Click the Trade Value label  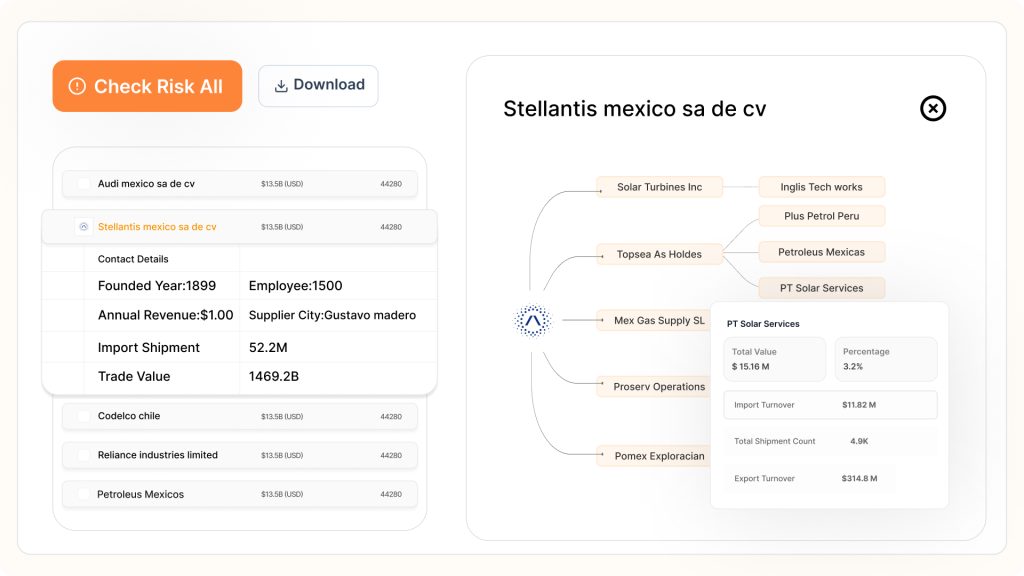pos(134,376)
